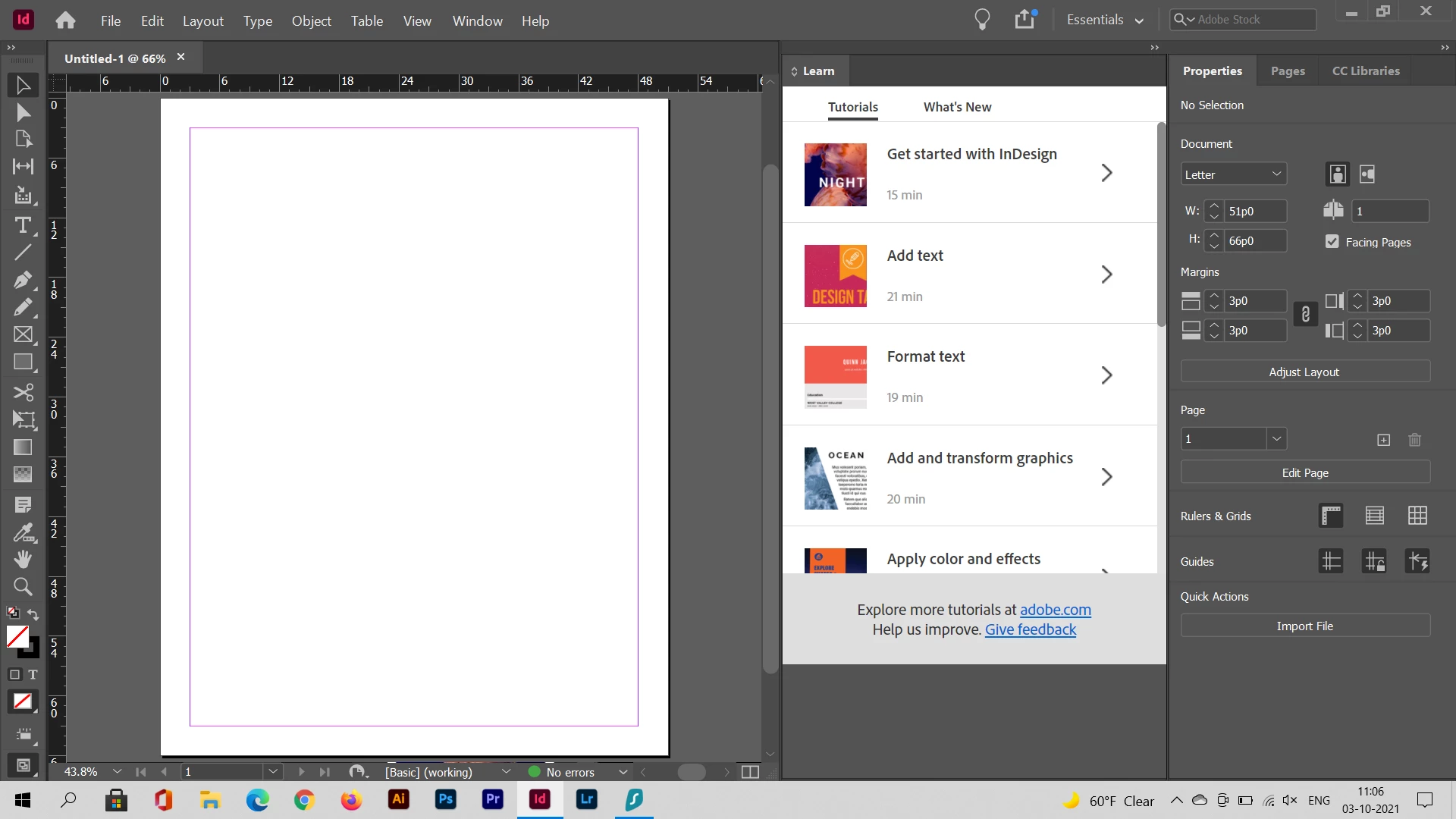Click the Adjust Layout button
This screenshot has width=1456, height=819.
(1304, 372)
